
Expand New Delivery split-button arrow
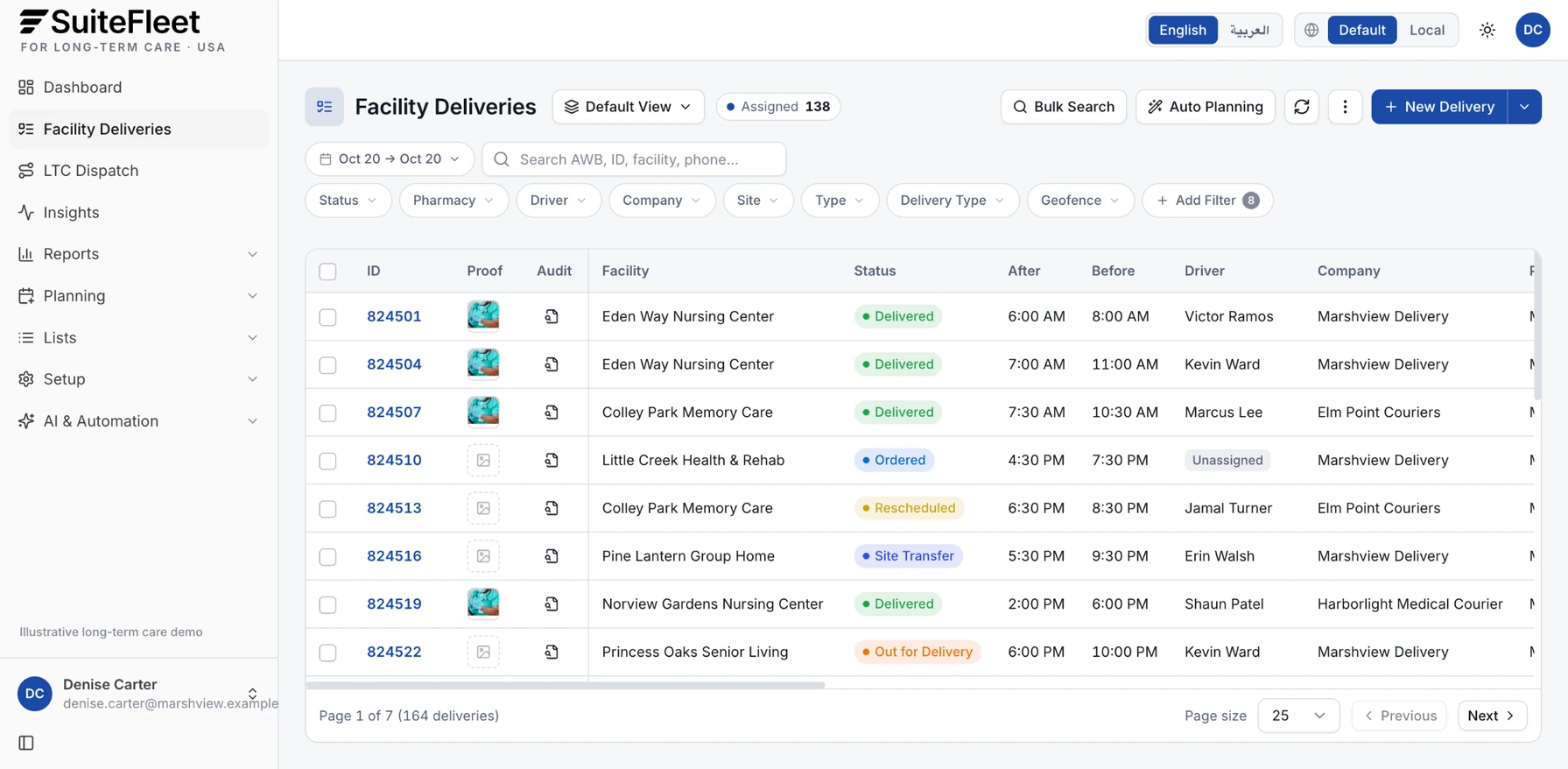point(1524,107)
